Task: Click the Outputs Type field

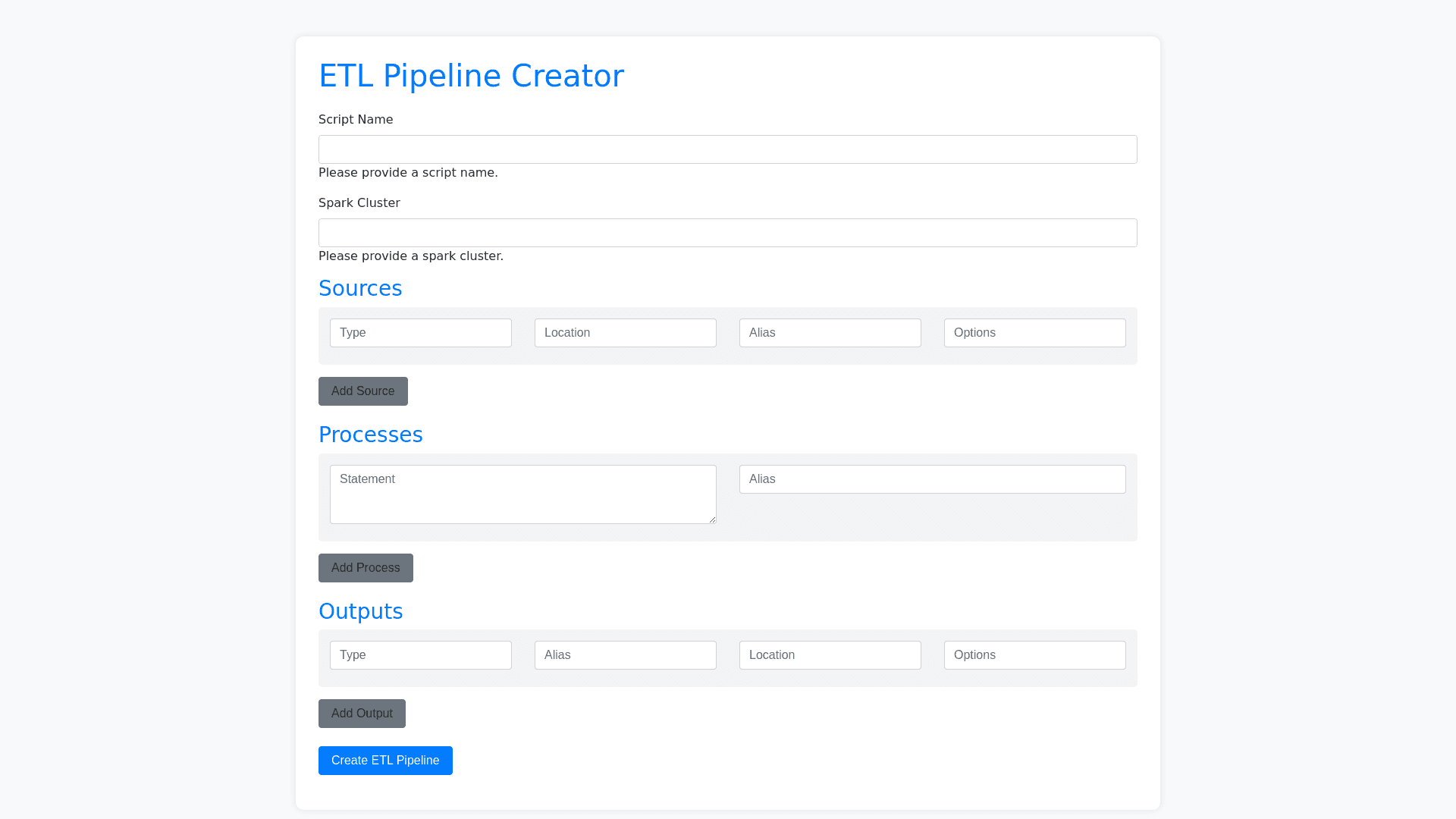Action: point(420,655)
